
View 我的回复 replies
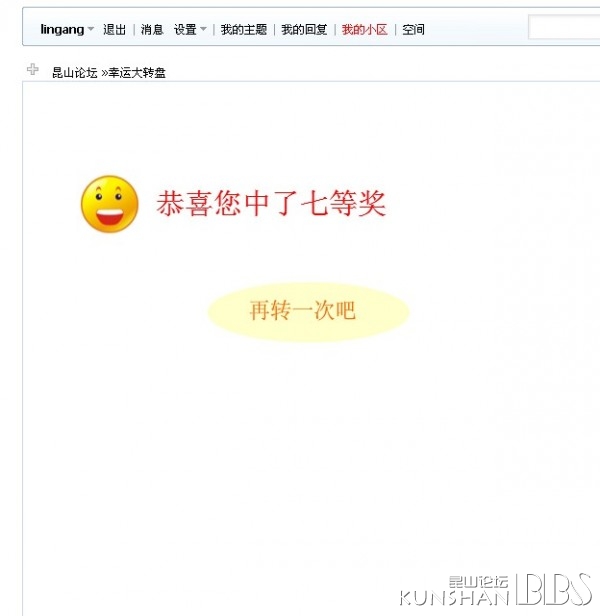click(304, 29)
